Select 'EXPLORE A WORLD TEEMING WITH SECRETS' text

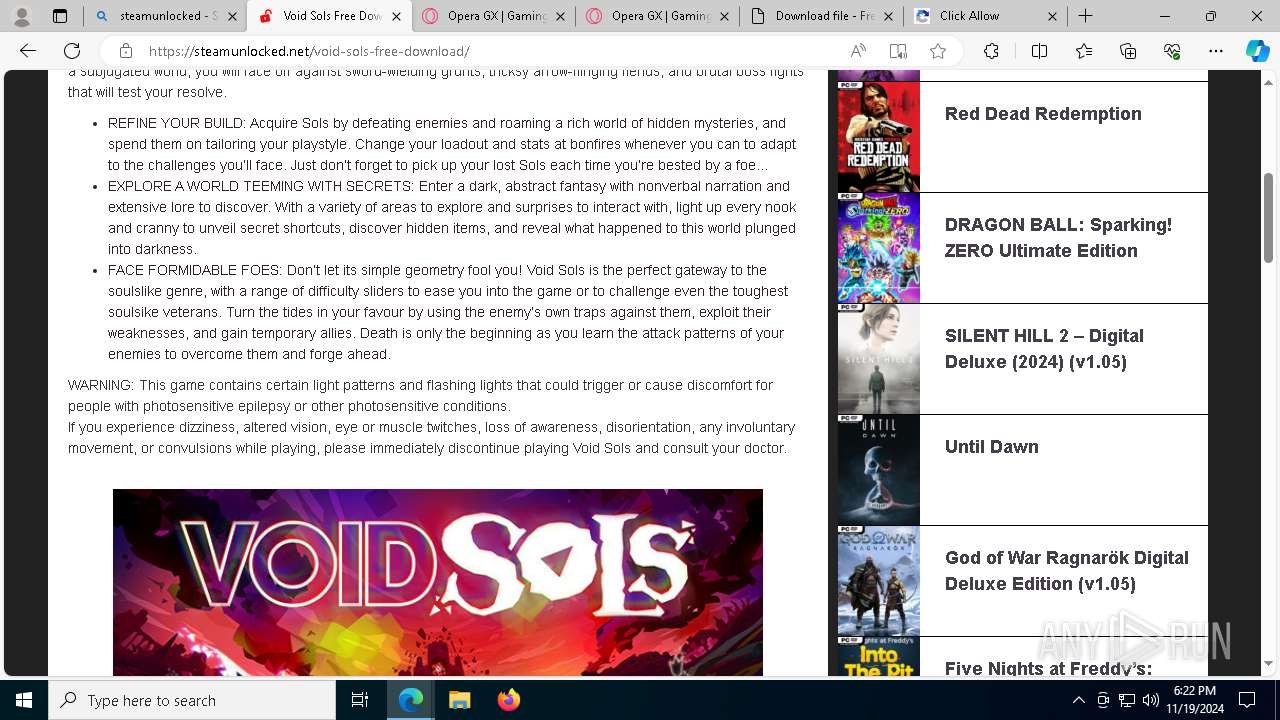click(x=452, y=217)
